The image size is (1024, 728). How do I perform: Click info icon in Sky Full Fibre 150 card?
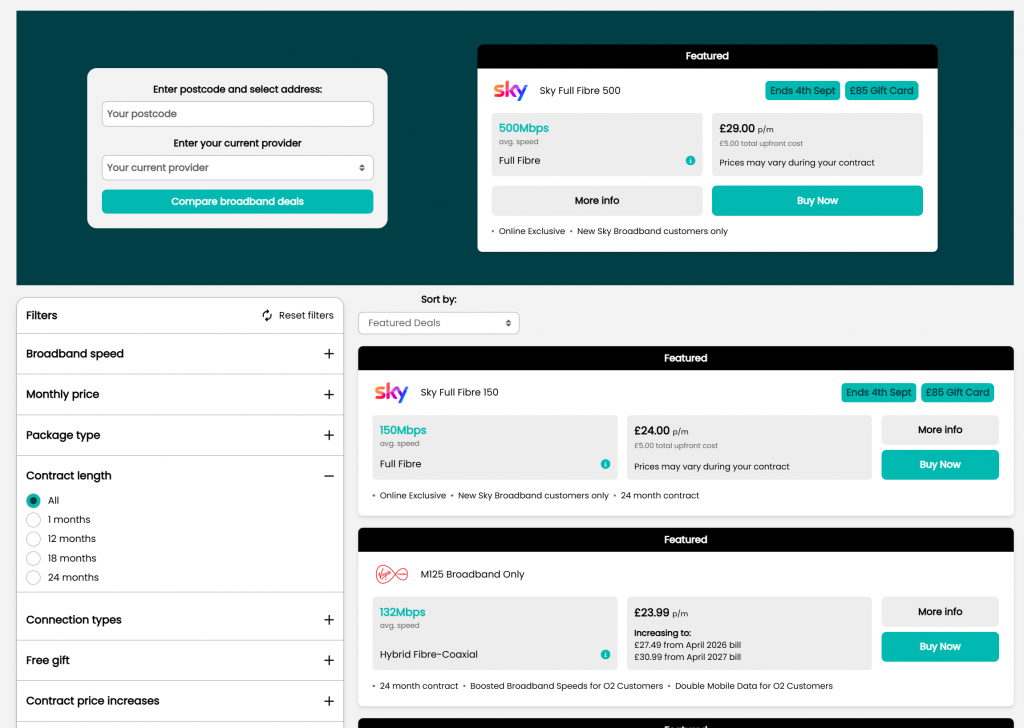point(605,464)
